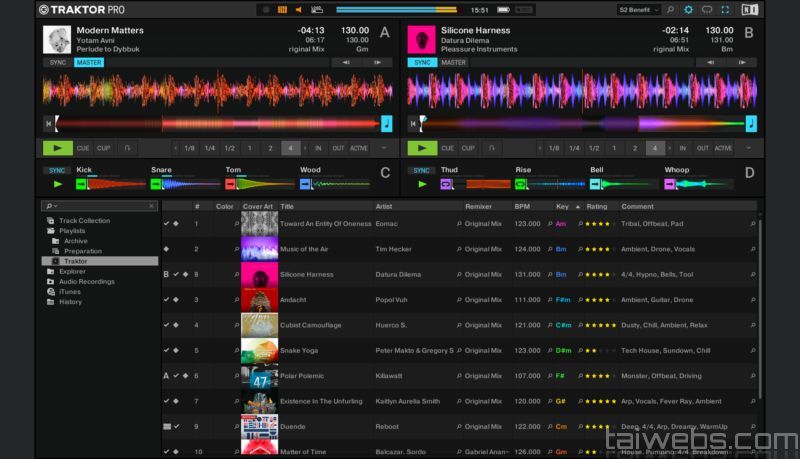Screen dimensions: 800x459
Task: Select loop size 4 on Deck B
Action: click(x=655, y=148)
